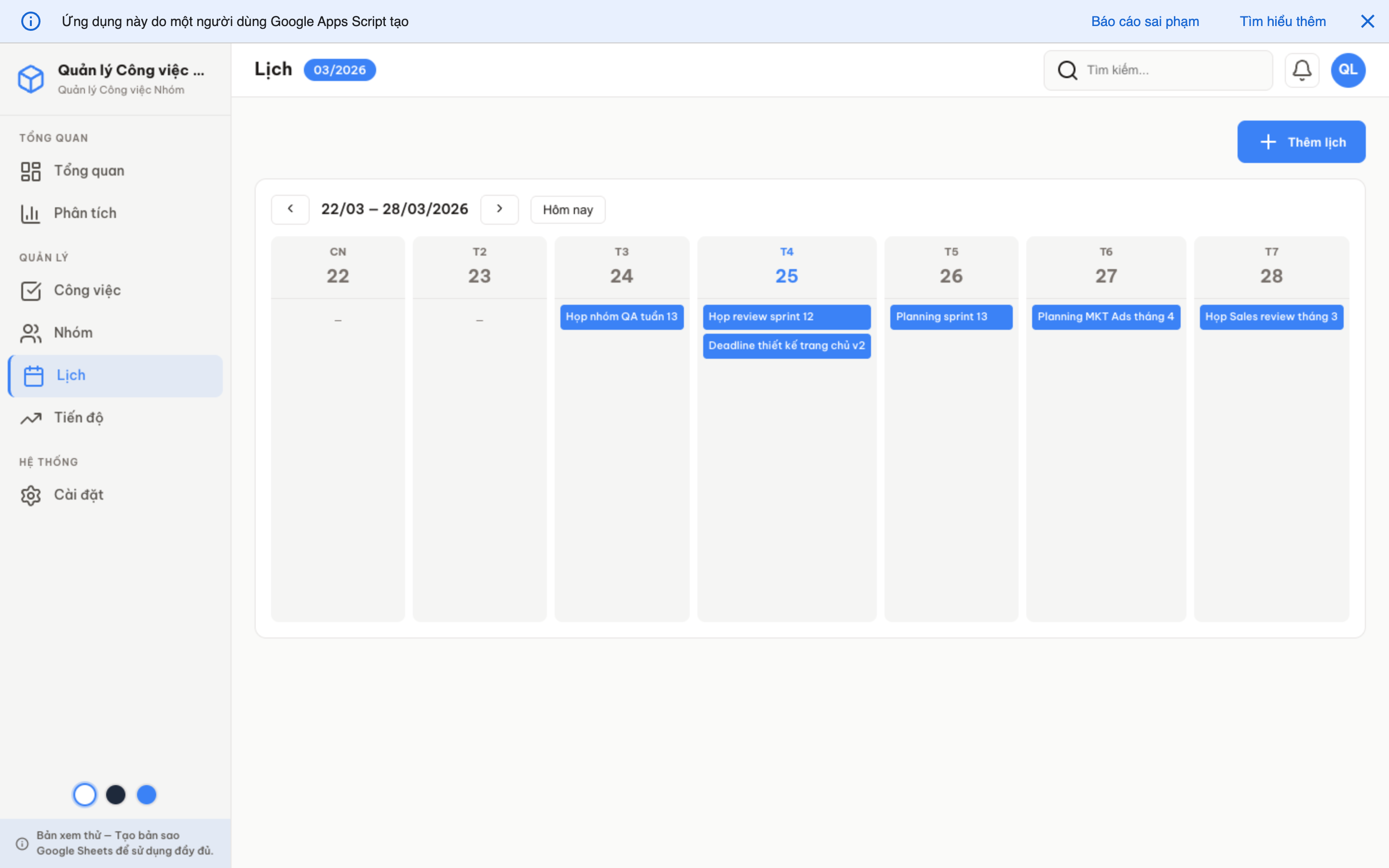The image size is (1389, 868).
Task: Select the dark theme dot
Action: [116, 795]
